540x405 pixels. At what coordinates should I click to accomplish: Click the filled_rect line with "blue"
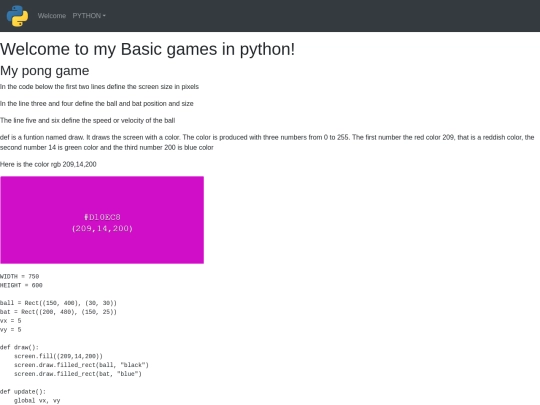[78, 374]
